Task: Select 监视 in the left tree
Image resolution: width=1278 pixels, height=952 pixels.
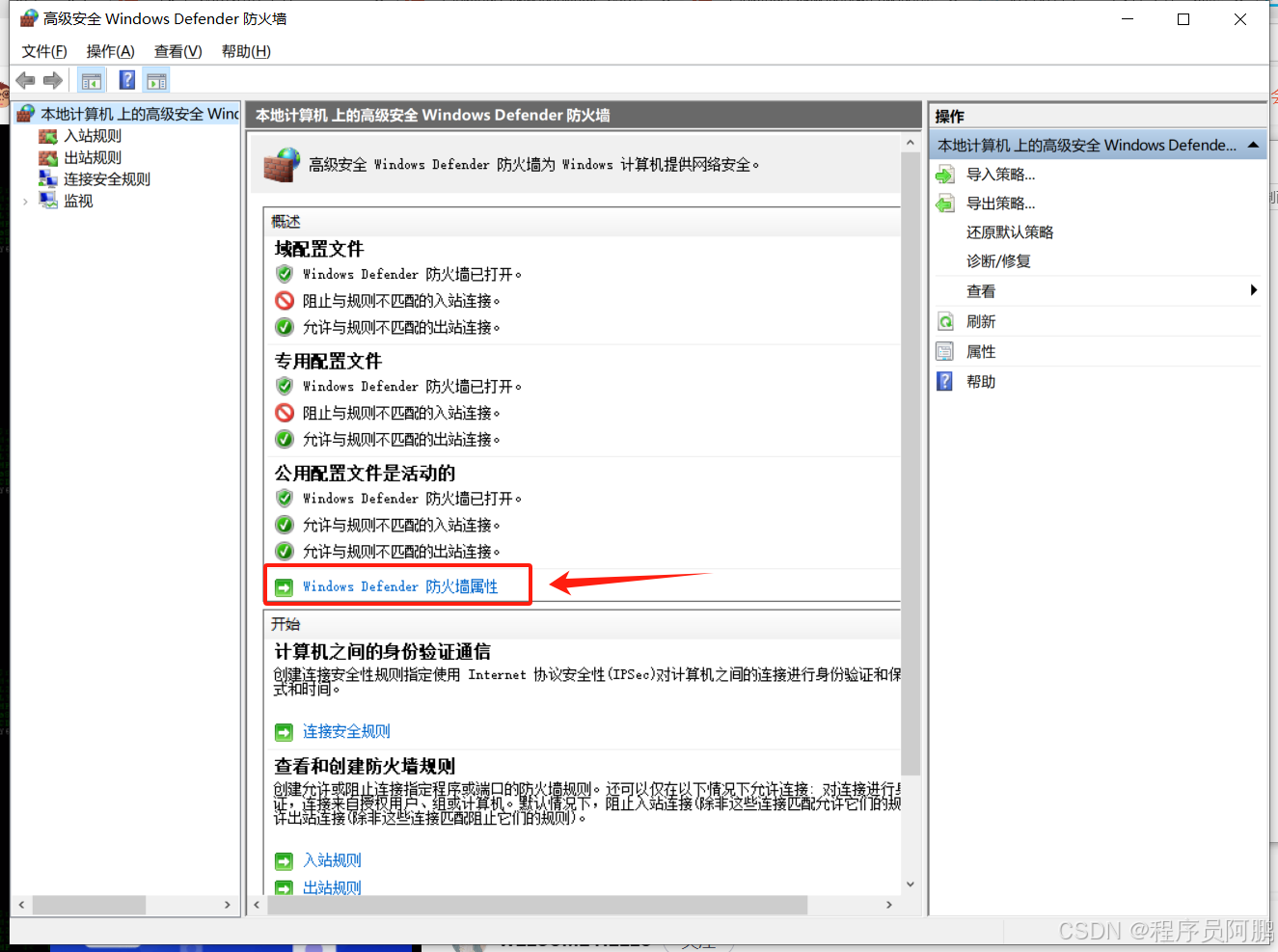Action: (78, 201)
